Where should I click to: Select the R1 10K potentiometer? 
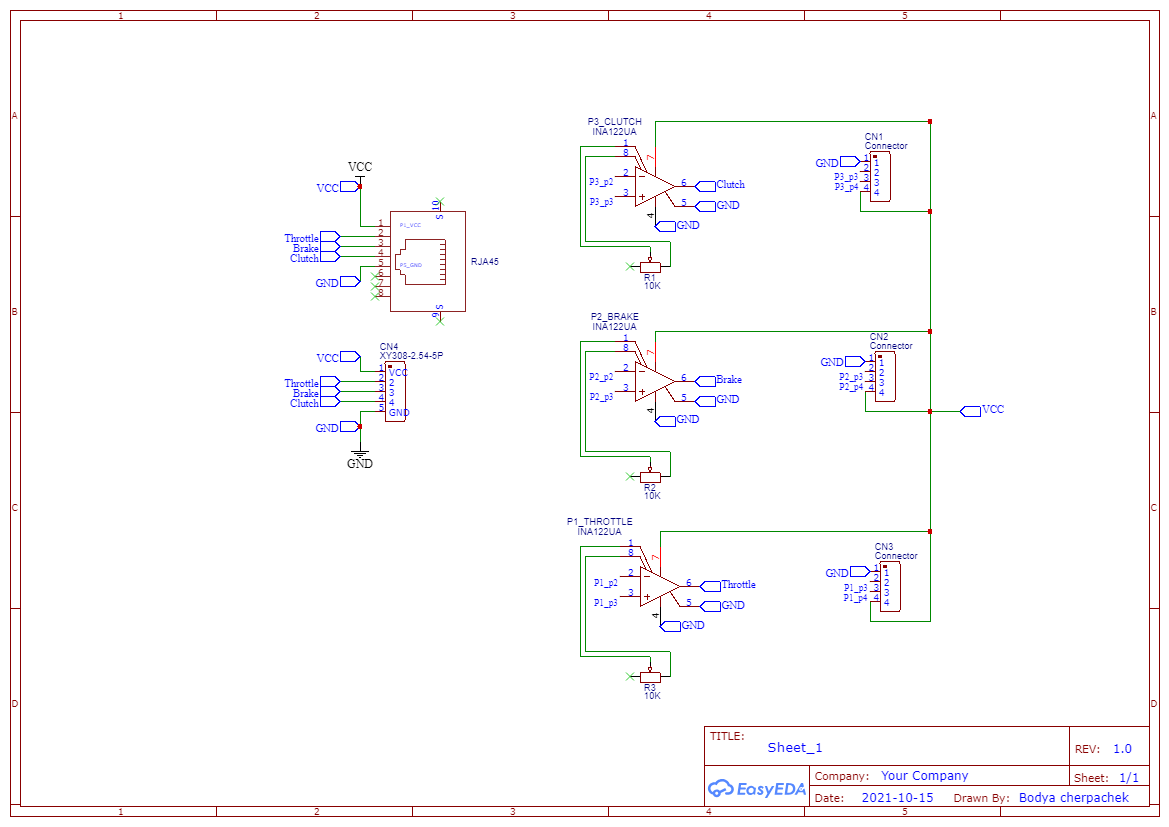pos(651,267)
